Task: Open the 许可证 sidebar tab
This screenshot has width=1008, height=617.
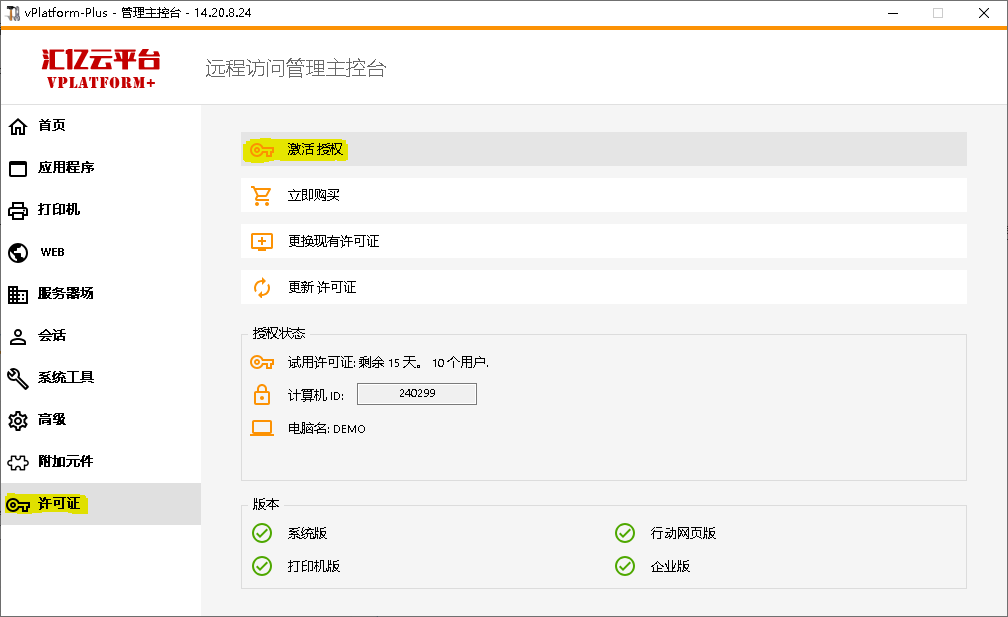Action: (x=59, y=504)
